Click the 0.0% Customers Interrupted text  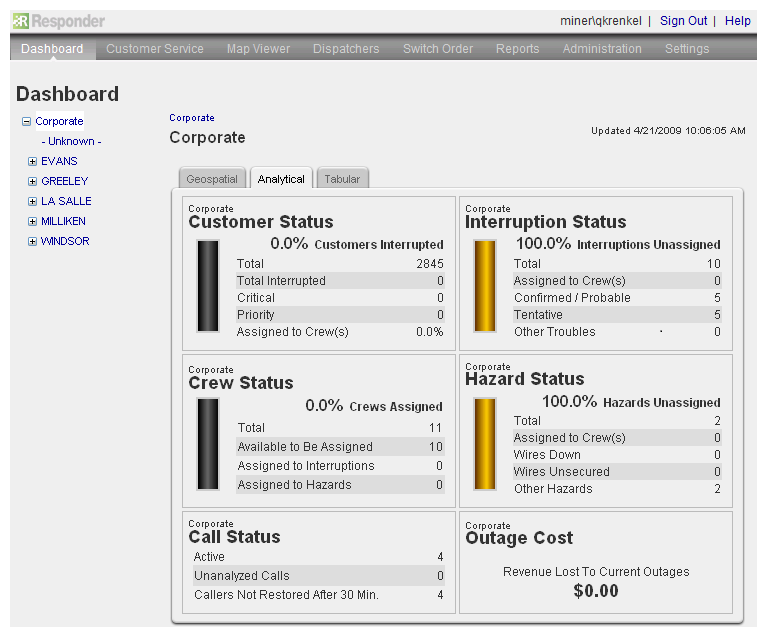pyautogui.click(x=357, y=244)
